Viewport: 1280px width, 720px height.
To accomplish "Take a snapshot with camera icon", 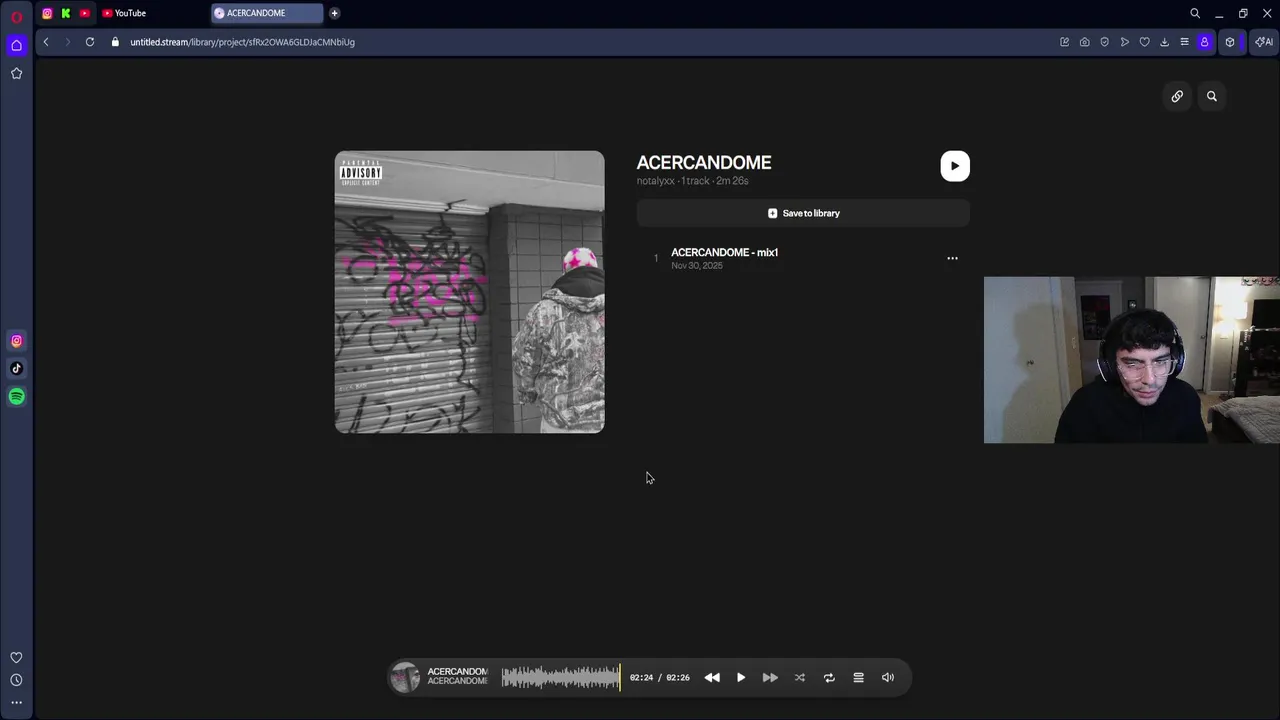I will click(1084, 42).
